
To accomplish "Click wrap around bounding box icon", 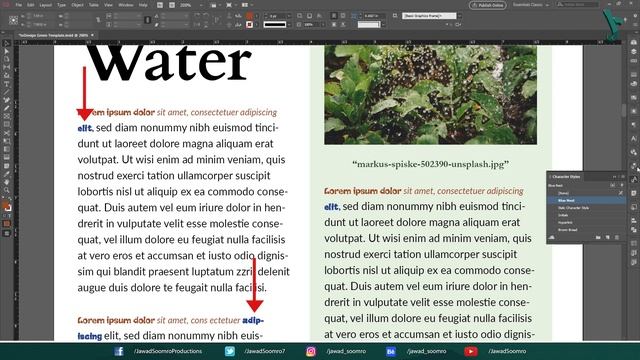I will (x=343, y=16).
